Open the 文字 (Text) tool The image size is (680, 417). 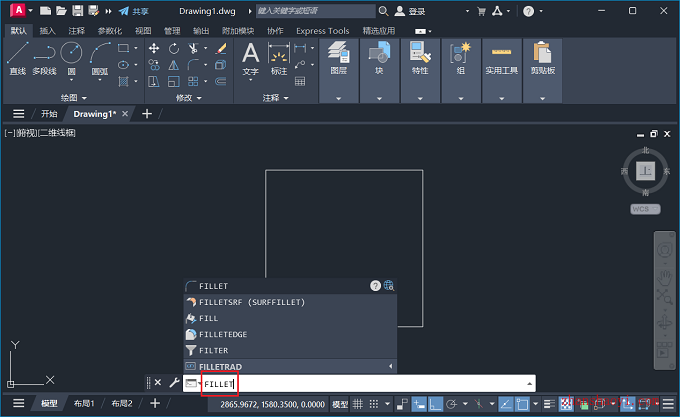click(x=251, y=59)
